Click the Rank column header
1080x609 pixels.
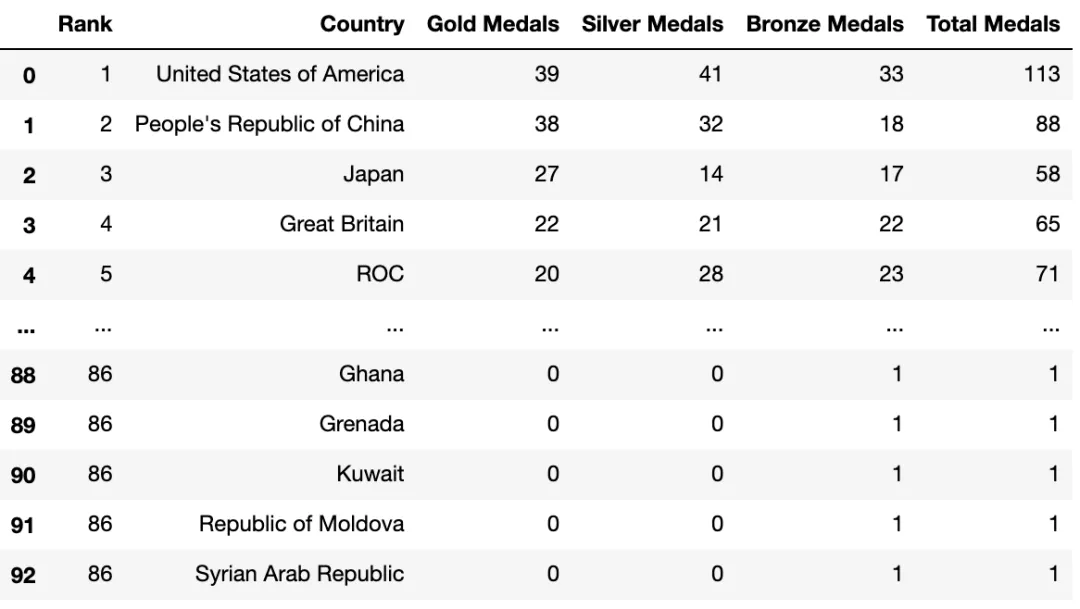(x=85, y=24)
